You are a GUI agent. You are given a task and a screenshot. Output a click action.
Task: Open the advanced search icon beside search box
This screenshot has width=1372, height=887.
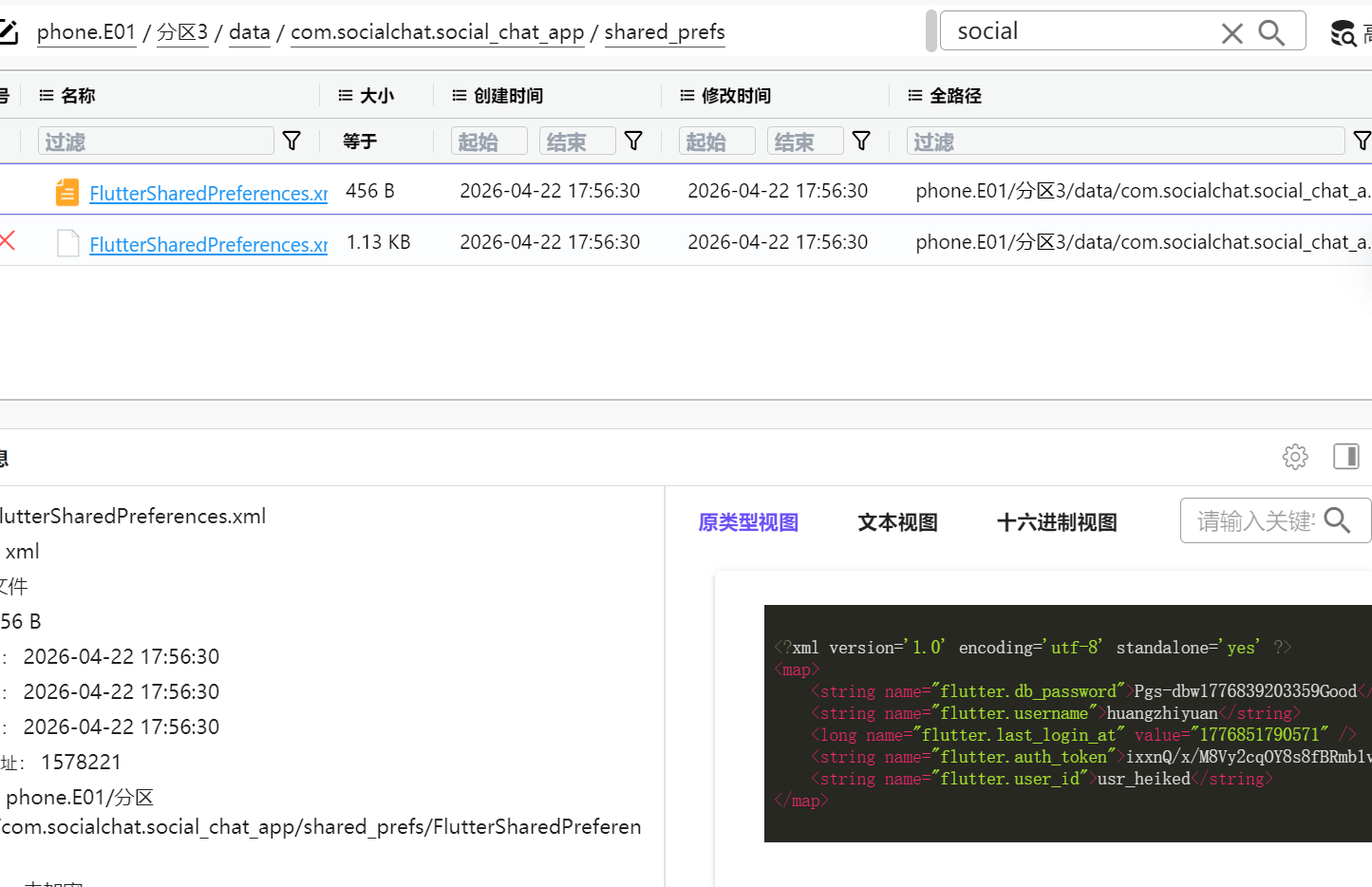click(1343, 33)
